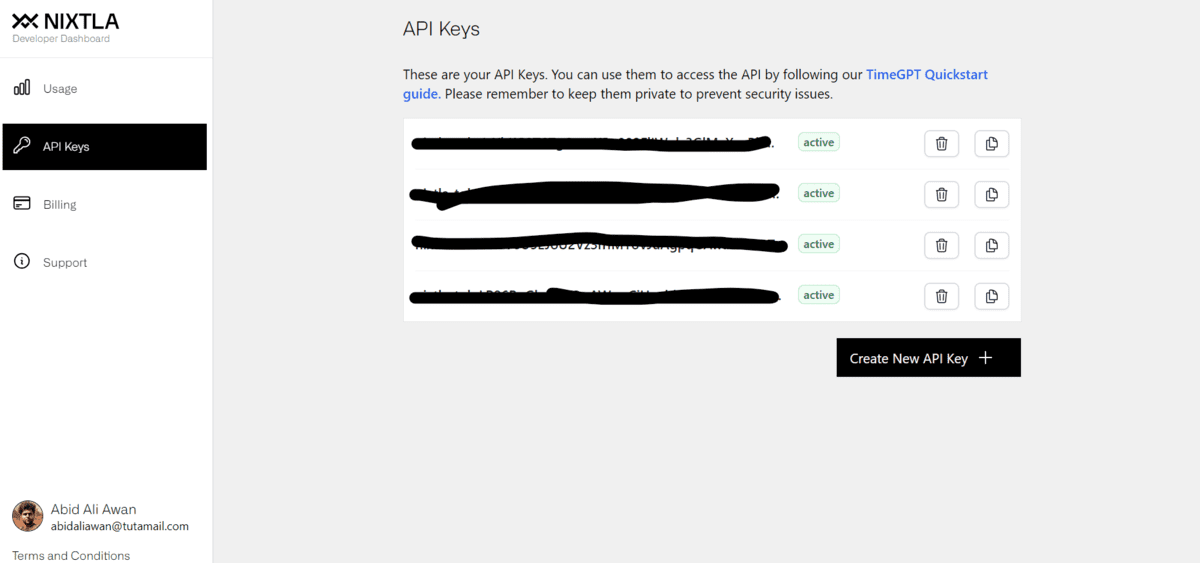Viewport: 1200px width, 563px height.
Task: Click the key icon beside API Keys
Action: click(21, 146)
